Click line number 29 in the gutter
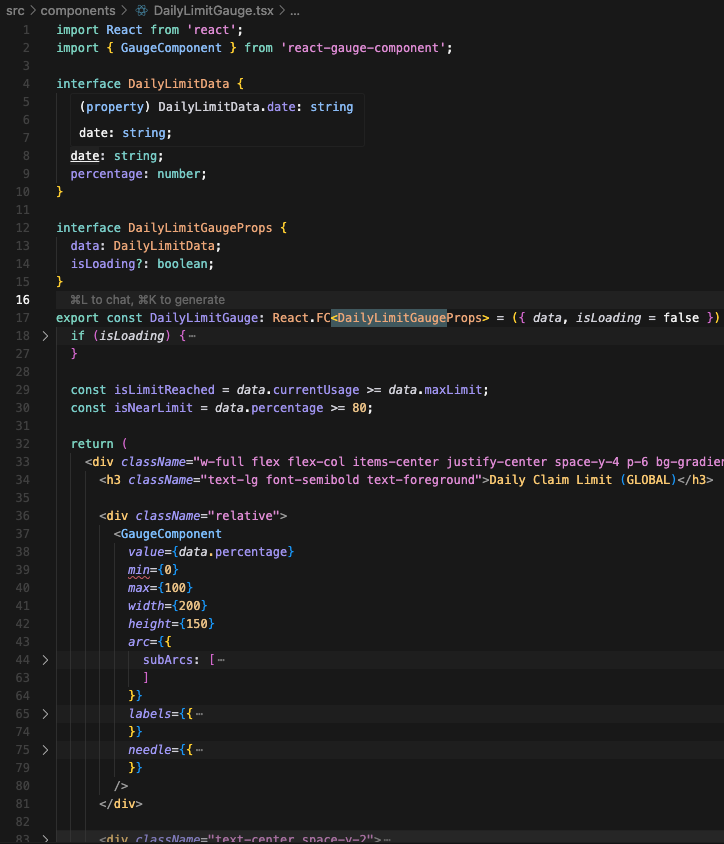Image resolution: width=724 pixels, height=844 pixels. point(24,390)
